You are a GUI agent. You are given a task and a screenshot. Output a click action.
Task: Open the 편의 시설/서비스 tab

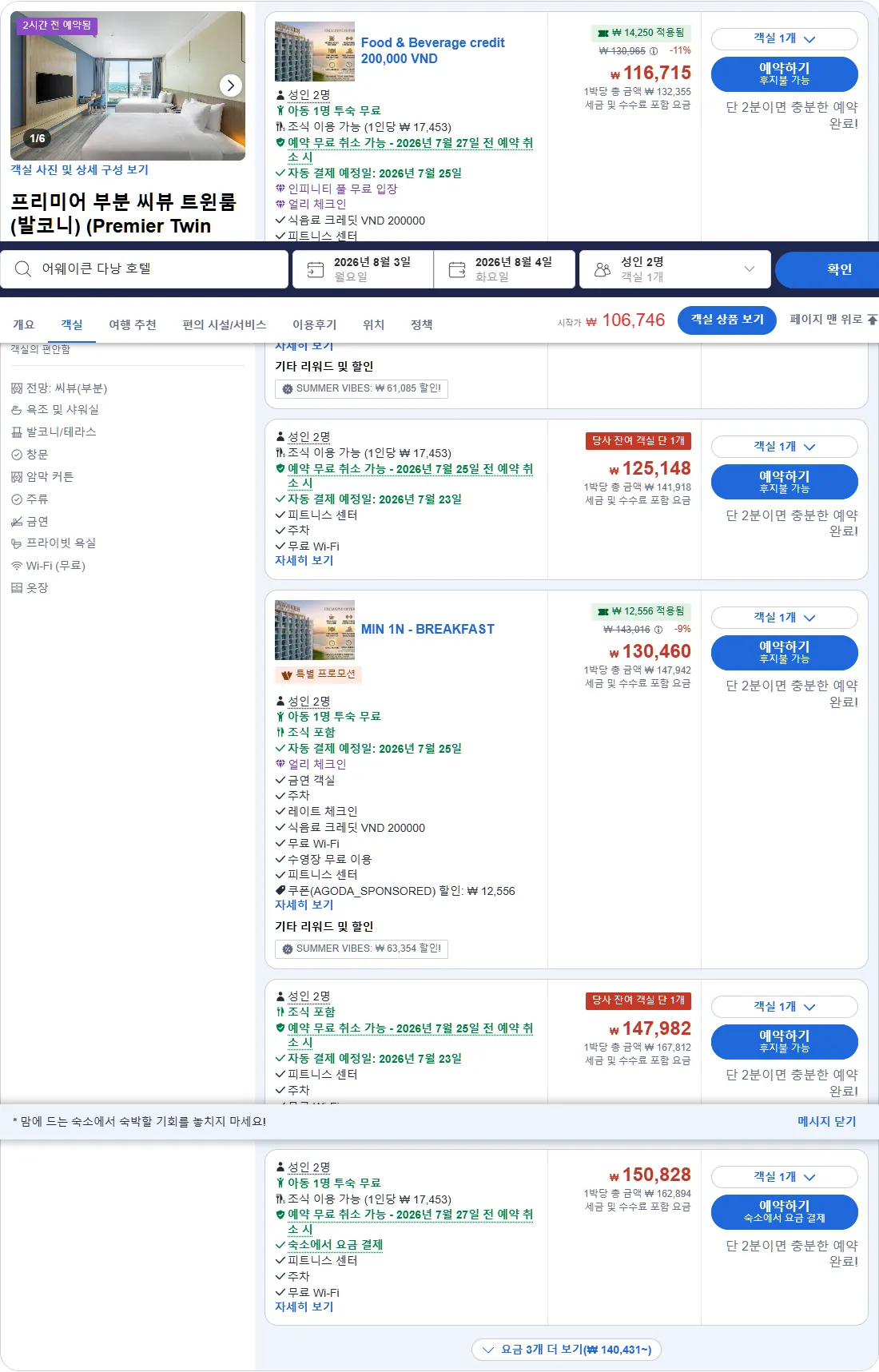click(224, 324)
